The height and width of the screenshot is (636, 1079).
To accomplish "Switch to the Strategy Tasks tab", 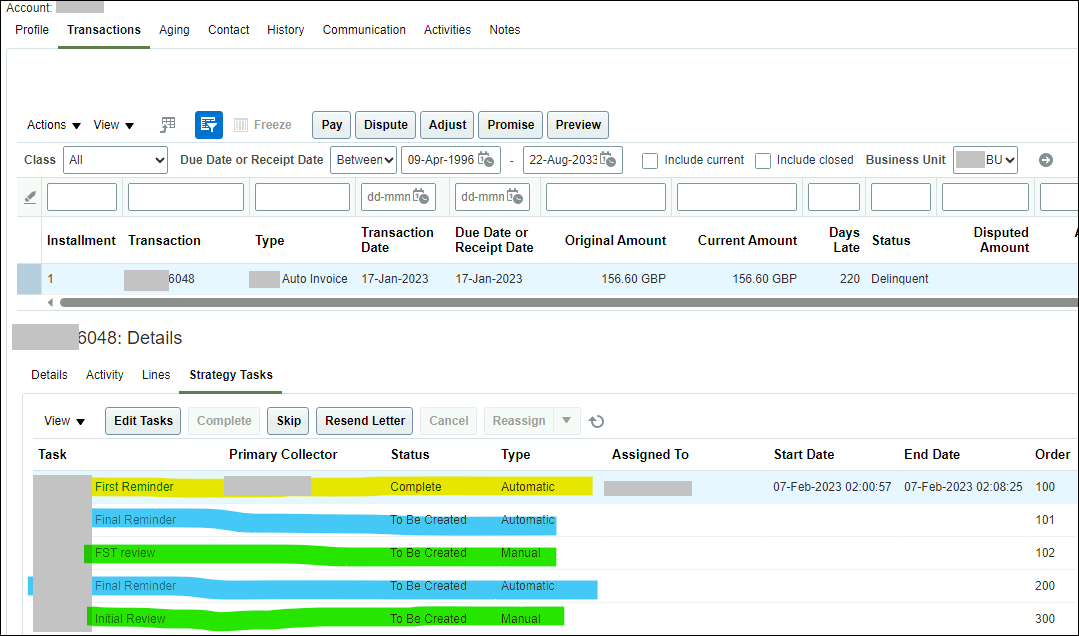I will pos(230,374).
